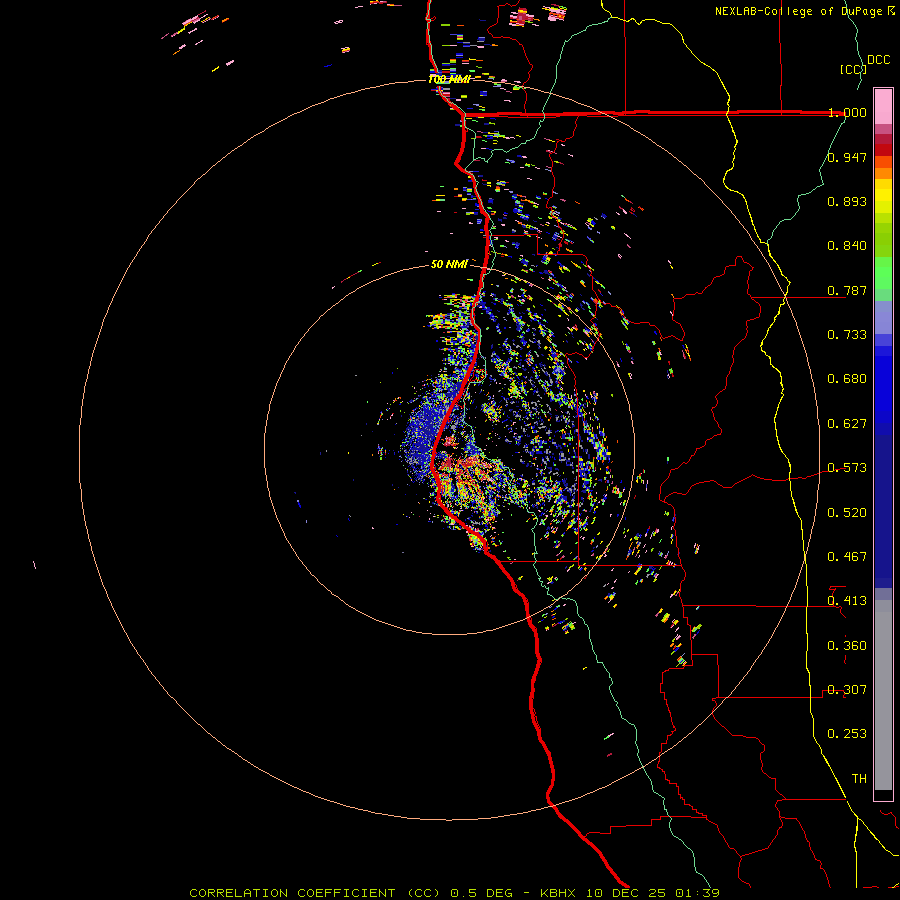Select the 1.000 legend value
This screenshot has width=900, height=900.
(x=847, y=112)
